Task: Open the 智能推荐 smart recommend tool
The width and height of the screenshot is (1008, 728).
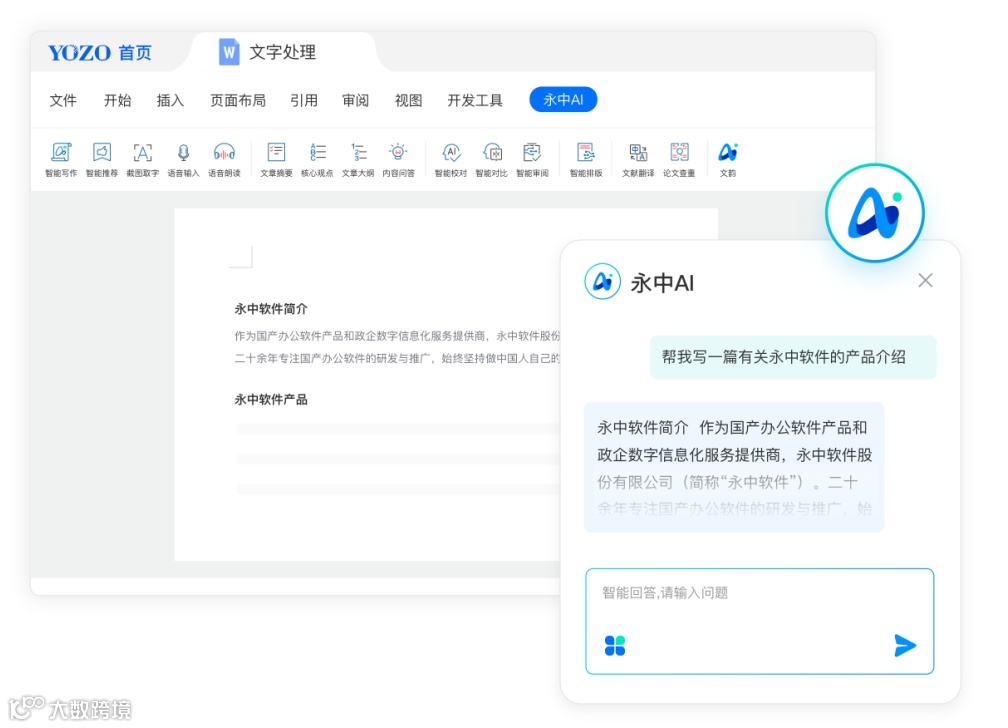Action: click(x=102, y=159)
